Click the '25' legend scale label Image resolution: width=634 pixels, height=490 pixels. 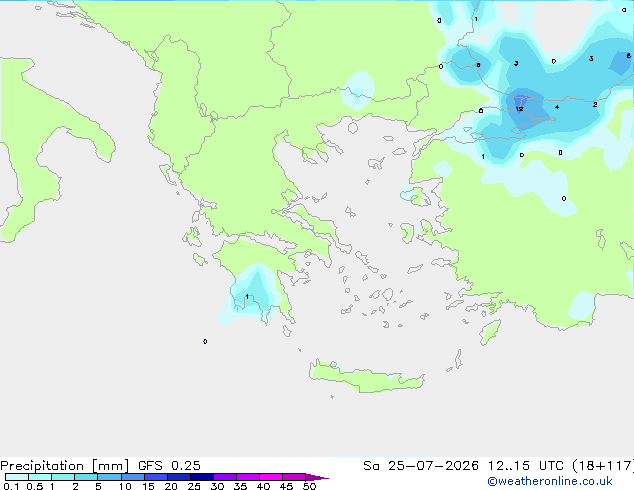tap(194, 486)
